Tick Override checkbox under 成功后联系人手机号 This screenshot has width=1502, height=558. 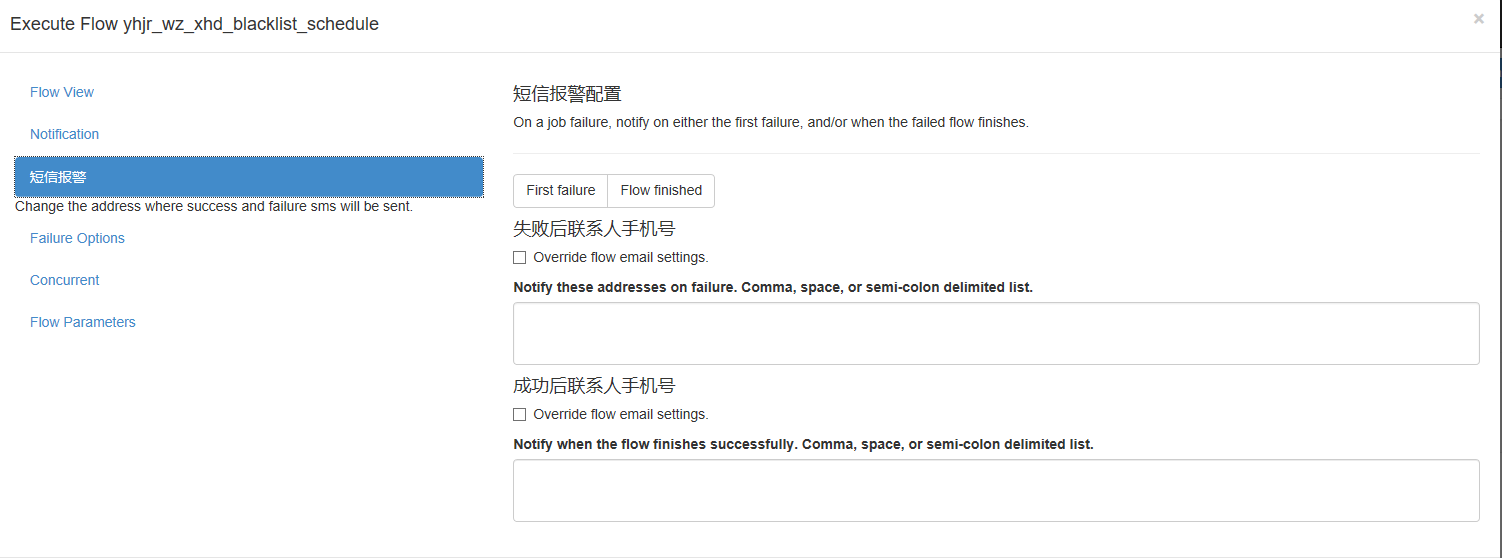point(519,414)
